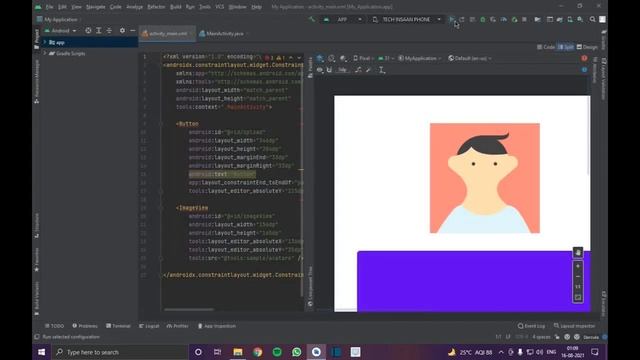This screenshot has width=640, height=360.
Task: Click the Clear Constraints icon
Action: (x=358, y=70)
